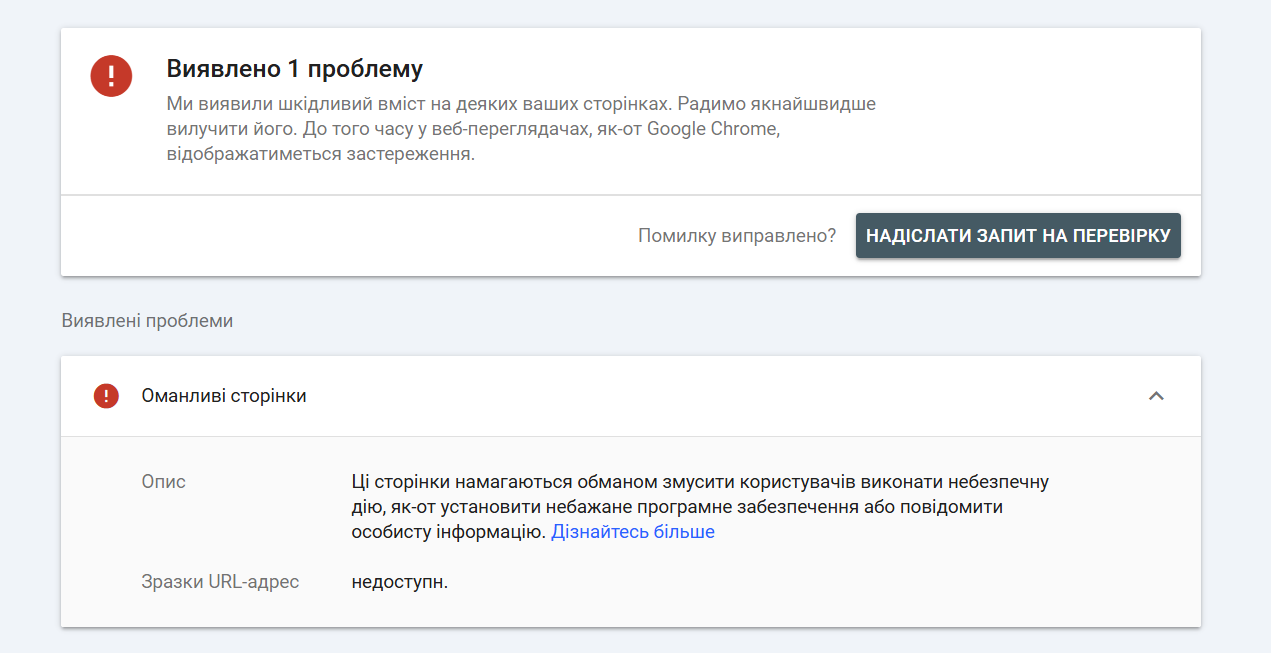The image size is (1271, 653).
Task: Collapse the Оманливі сторінки section chevron
Action: click(1156, 396)
